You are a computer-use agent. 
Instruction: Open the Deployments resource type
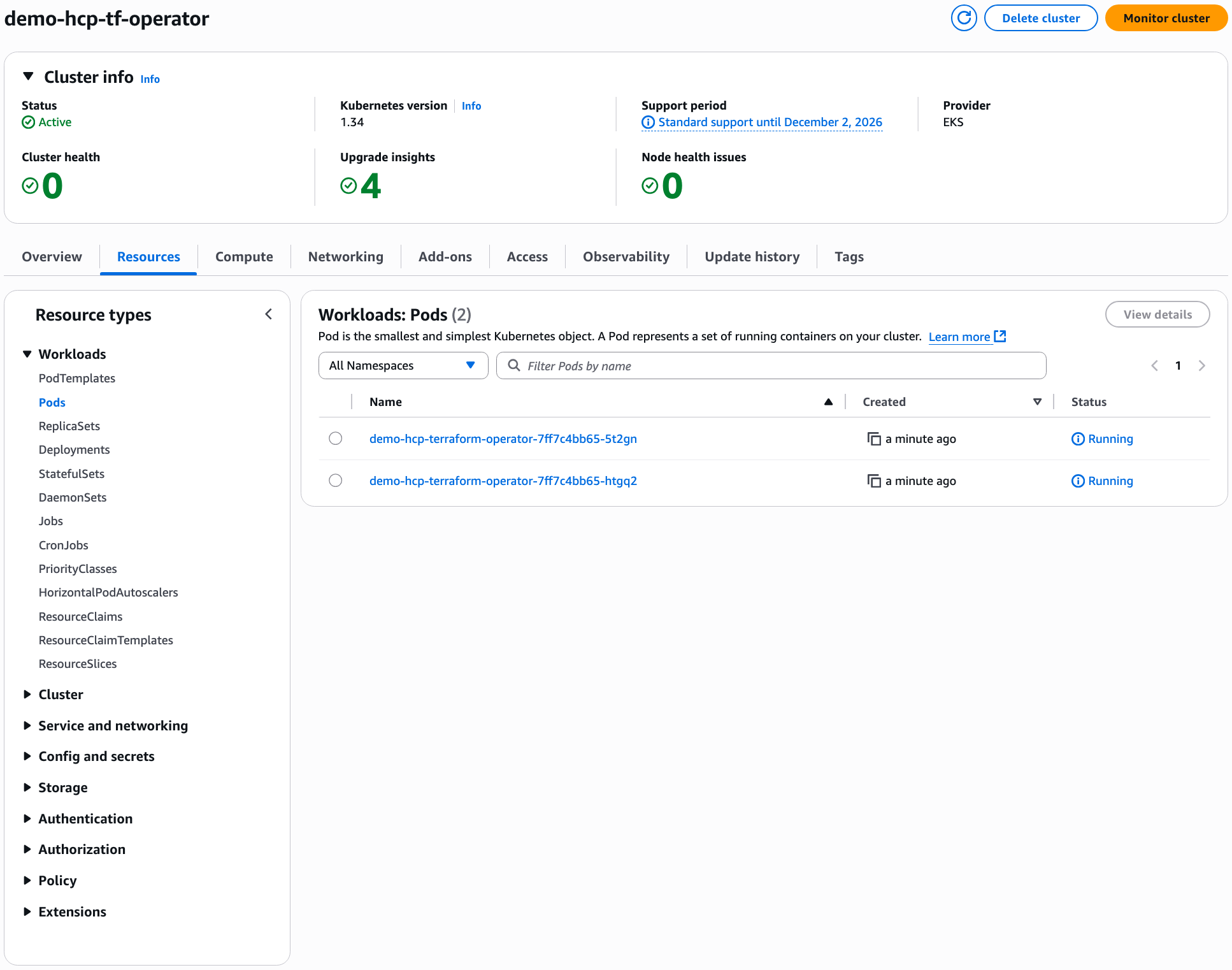pyautogui.click(x=74, y=450)
